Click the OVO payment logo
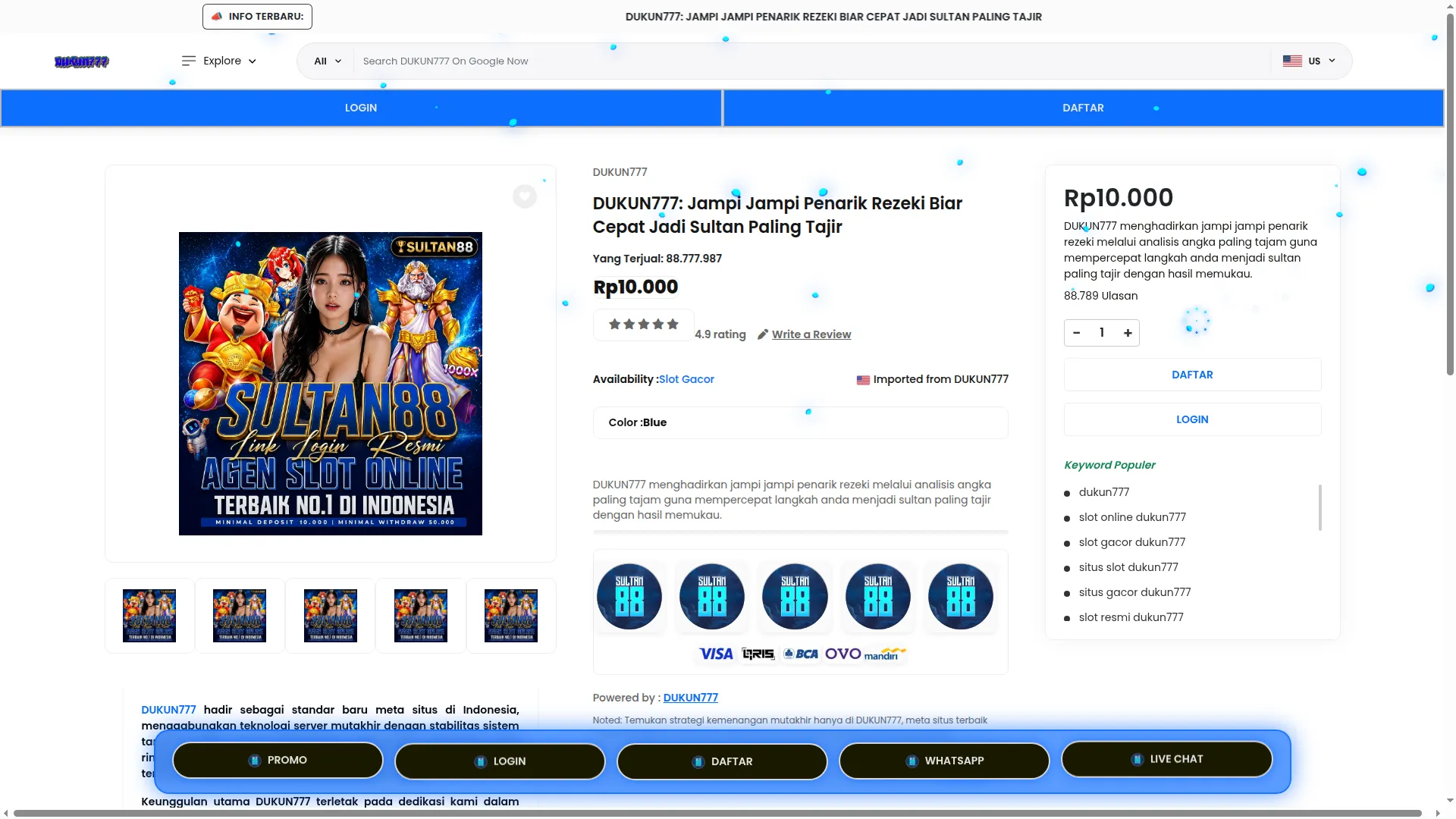The image size is (1456, 819). click(x=843, y=654)
